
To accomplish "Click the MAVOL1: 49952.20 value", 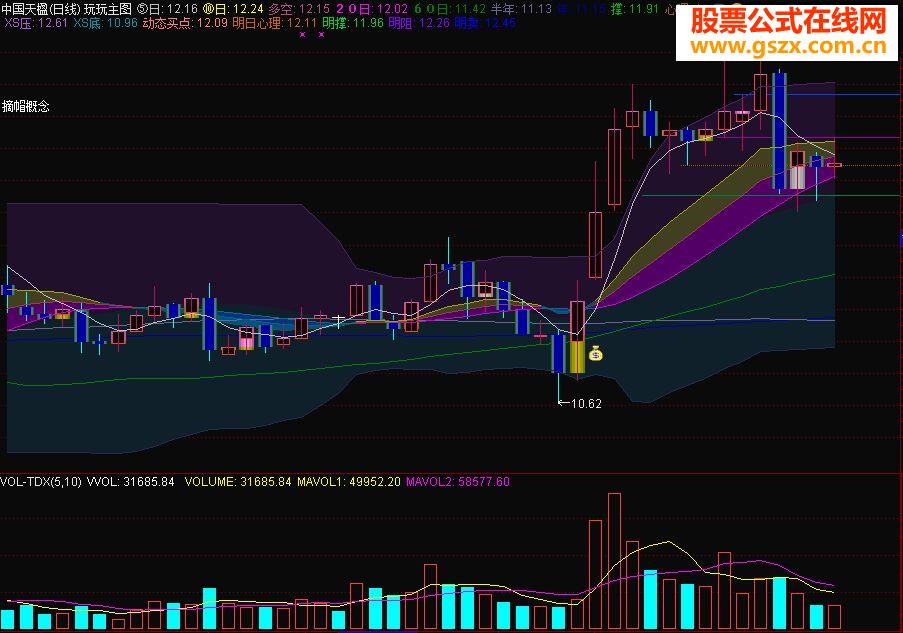I will (348, 482).
